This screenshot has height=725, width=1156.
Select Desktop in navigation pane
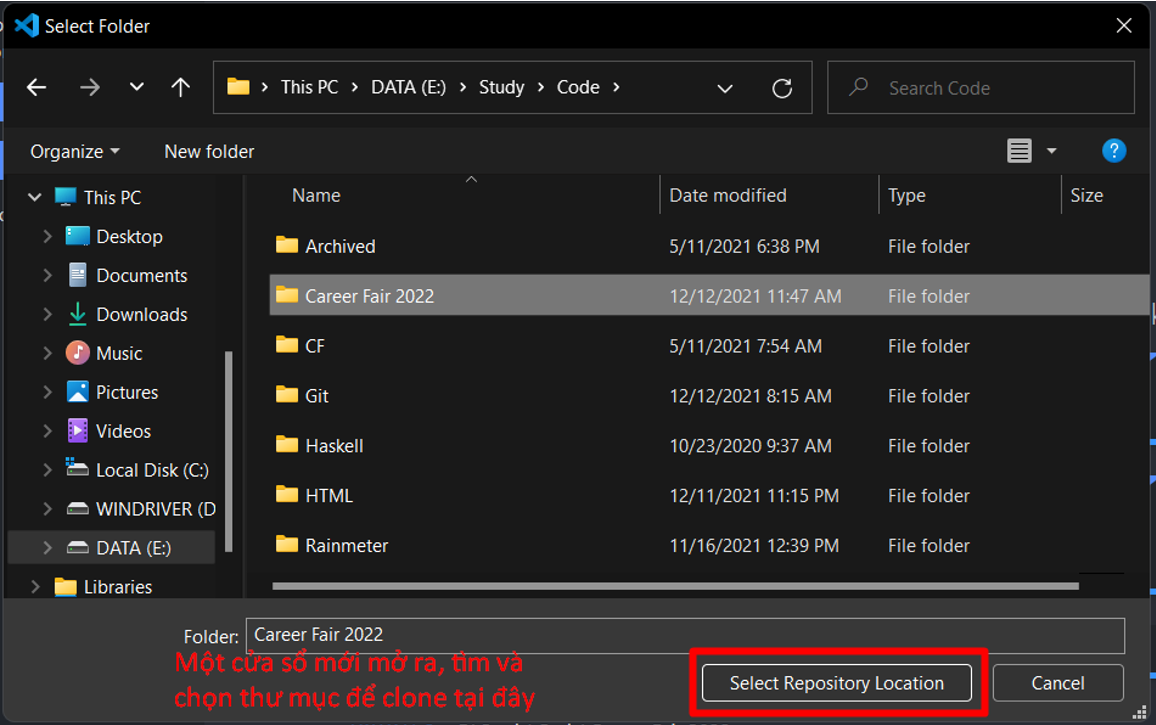pyautogui.click(x=129, y=236)
